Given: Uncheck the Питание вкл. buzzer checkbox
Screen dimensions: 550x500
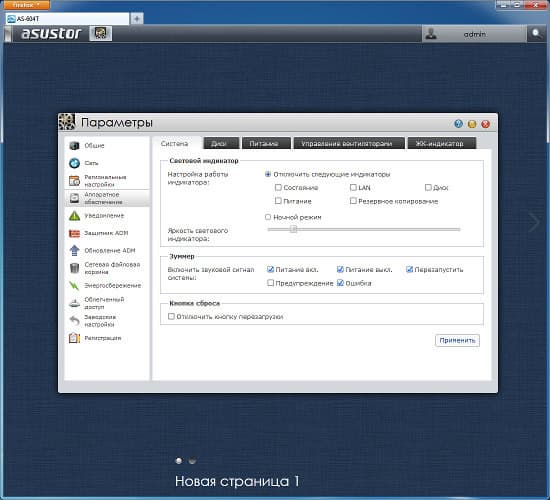Looking at the screenshot, I should pyautogui.click(x=270, y=269).
